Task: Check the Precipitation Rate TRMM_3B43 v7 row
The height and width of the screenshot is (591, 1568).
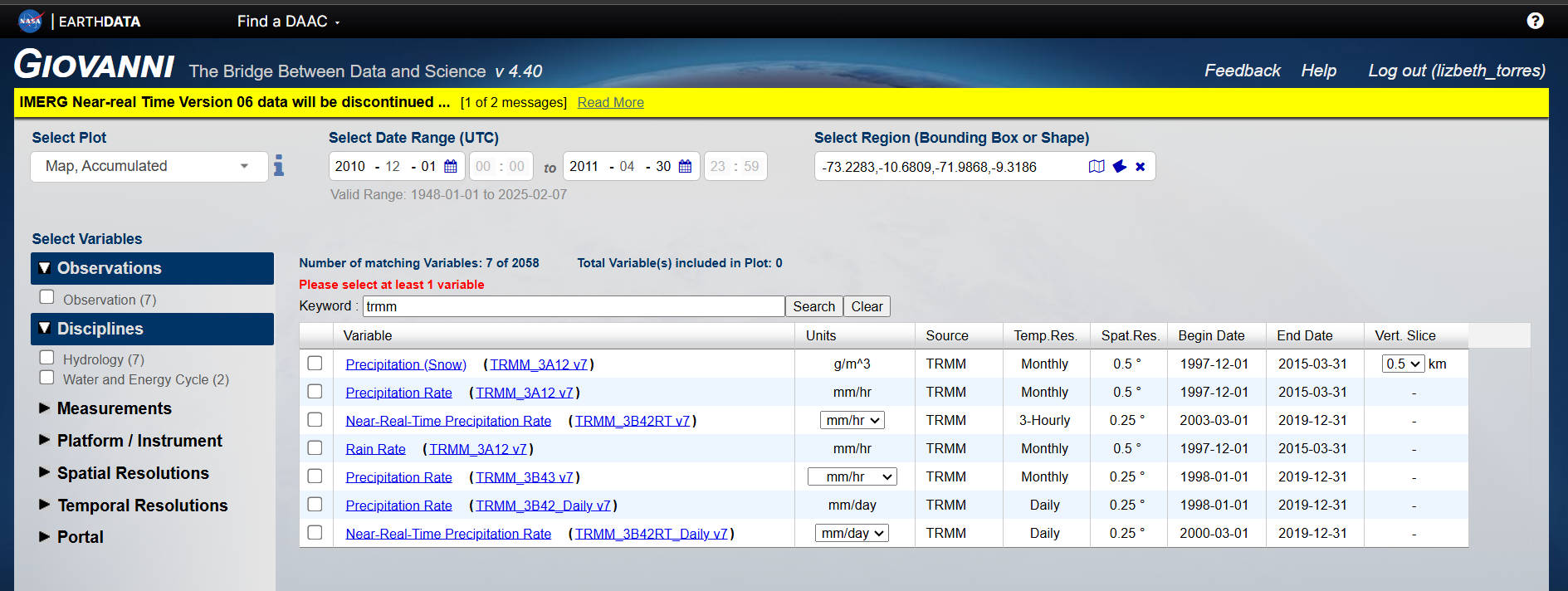Action: coord(315,476)
